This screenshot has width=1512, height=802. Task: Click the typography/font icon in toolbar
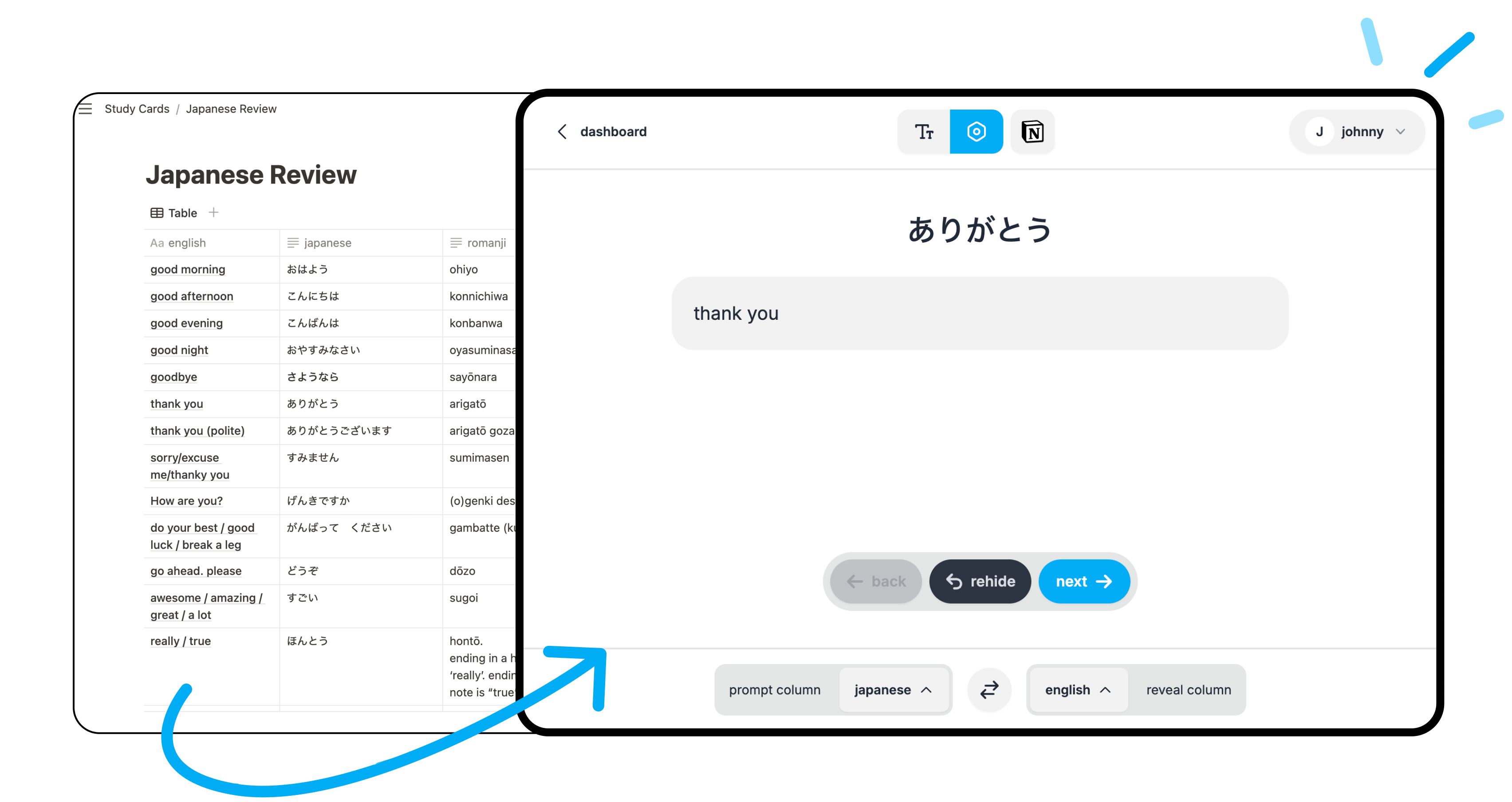pyautogui.click(x=922, y=131)
